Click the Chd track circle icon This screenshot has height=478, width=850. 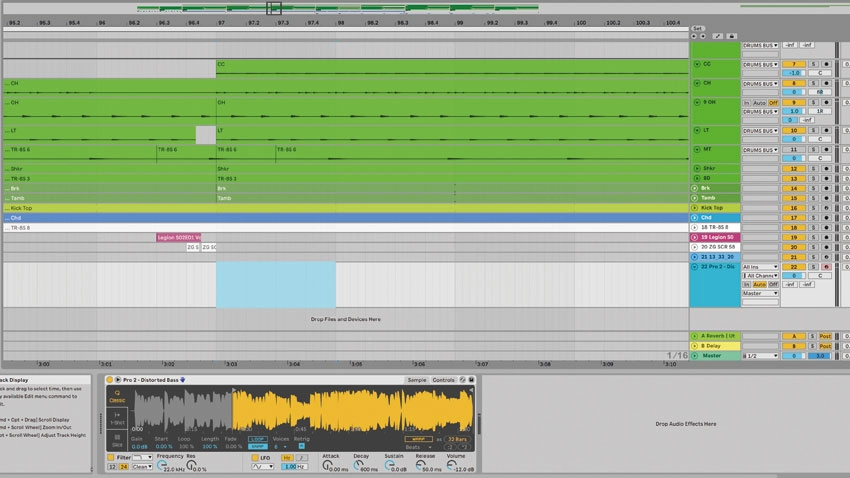tap(694, 217)
